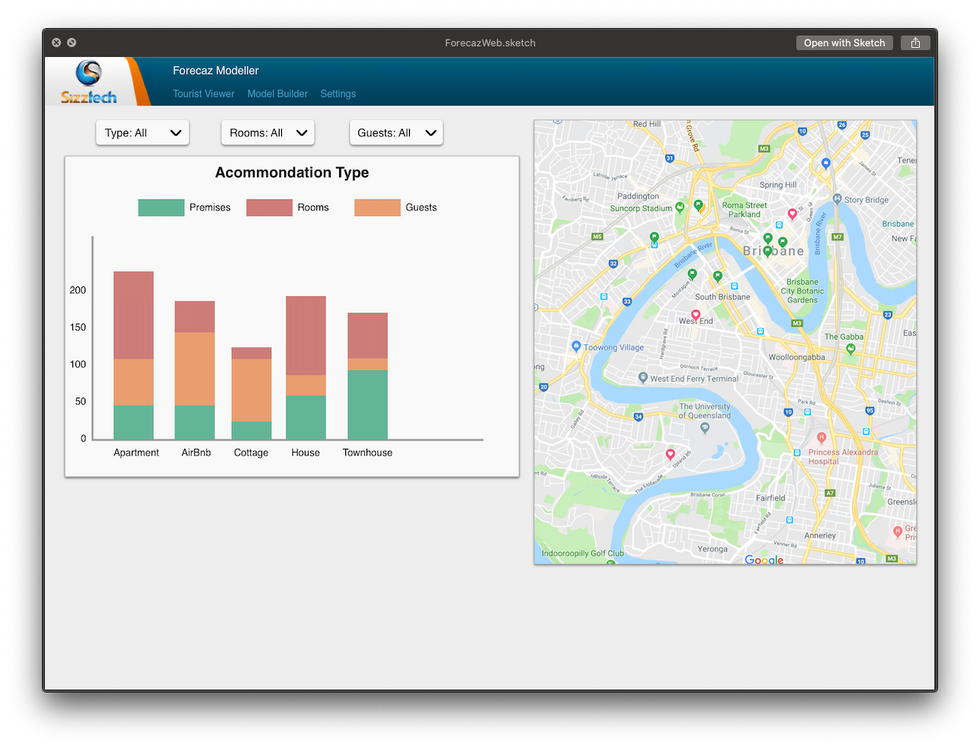Click the Cottage bar in chart
Screen dimensions: 980x748
point(251,393)
